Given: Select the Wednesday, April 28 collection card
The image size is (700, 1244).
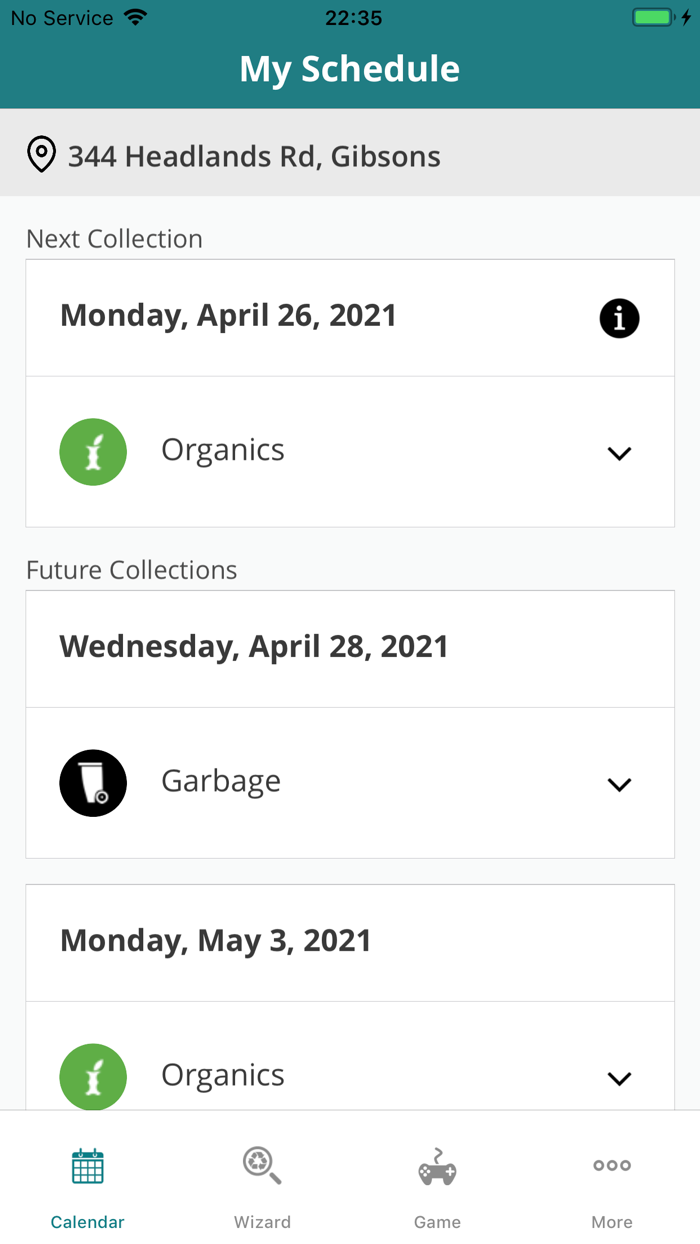Looking at the screenshot, I should 254,647.
